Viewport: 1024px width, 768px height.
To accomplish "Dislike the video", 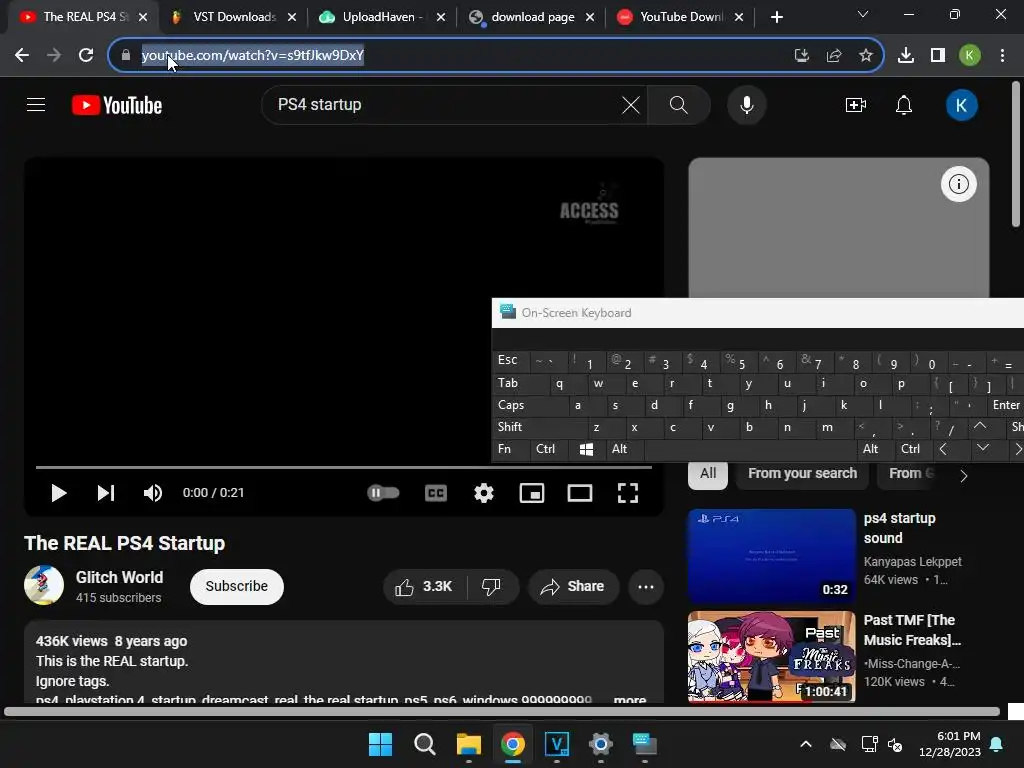I will point(491,586).
